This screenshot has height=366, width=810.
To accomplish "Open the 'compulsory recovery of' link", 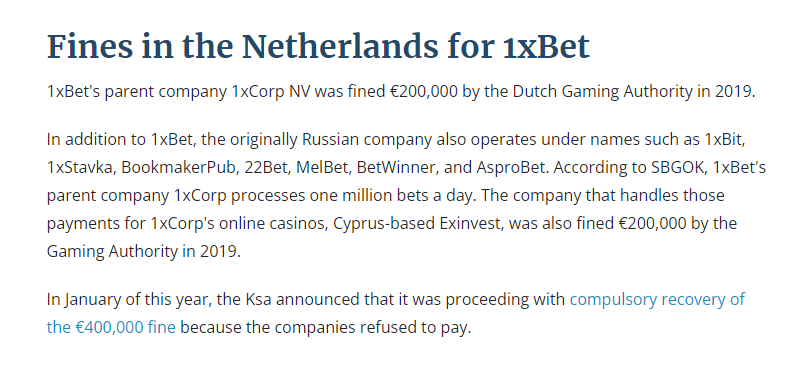I will point(657,299).
